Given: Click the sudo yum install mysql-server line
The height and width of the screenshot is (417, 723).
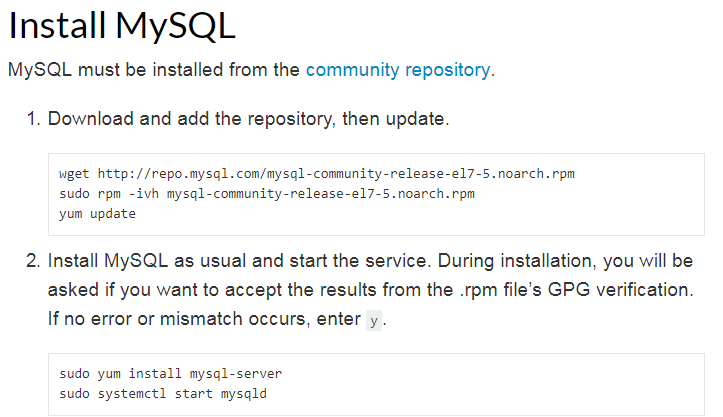Looking at the screenshot, I should point(170,373).
